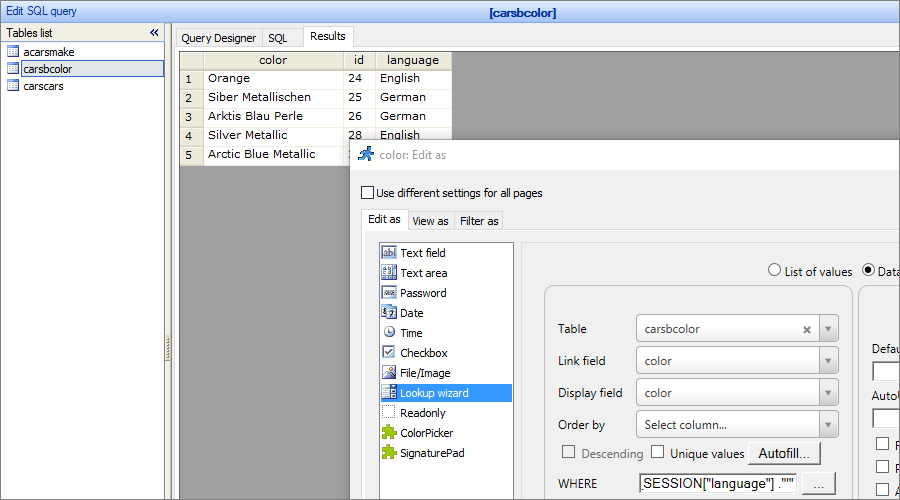Open the Order by column dropdown
The width and height of the screenshot is (900, 500).
(828, 425)
